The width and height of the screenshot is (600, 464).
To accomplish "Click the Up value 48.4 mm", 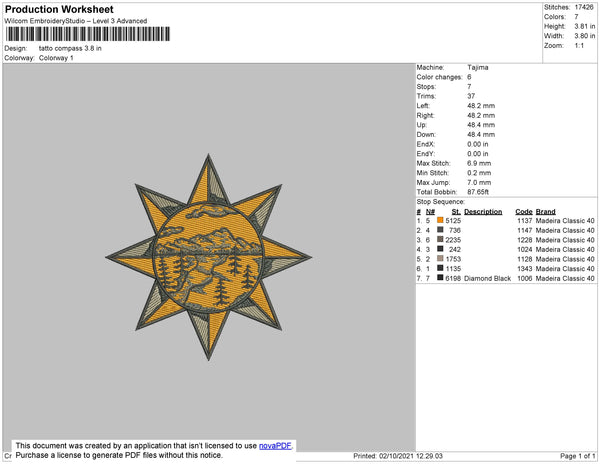I will click(481, 125).
